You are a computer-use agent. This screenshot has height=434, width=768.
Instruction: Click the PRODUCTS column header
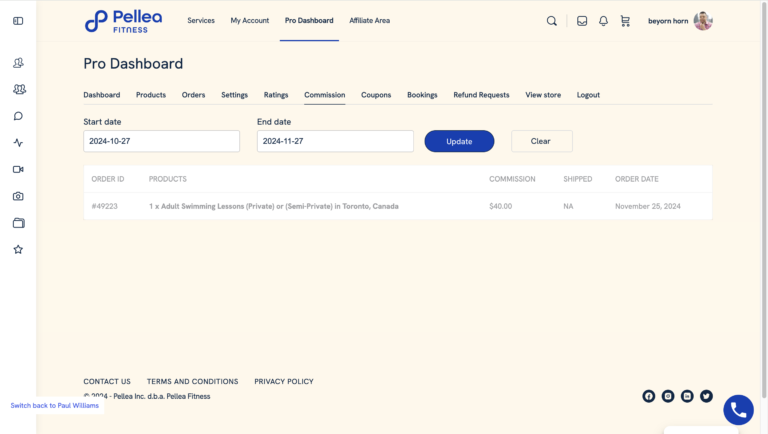click(x=168, y=179)
